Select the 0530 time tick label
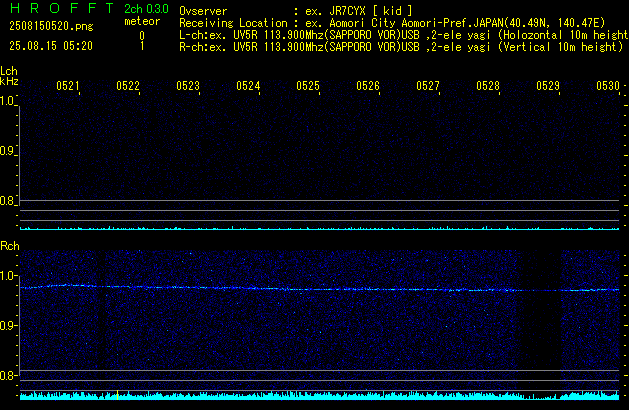Image resolution: width=629 pixels, height=410 pixels. pos(608,86)
